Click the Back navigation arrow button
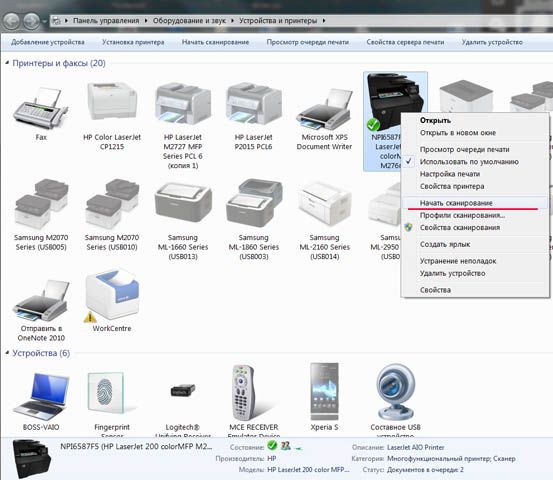The height and width of the screenshot is (482, 553). tap(11, 21)
